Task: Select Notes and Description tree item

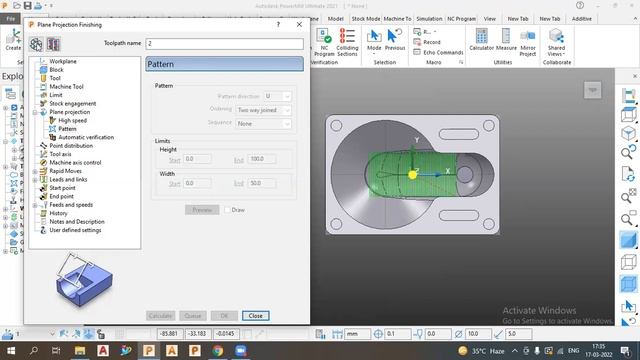Action: tap(77, 222)
